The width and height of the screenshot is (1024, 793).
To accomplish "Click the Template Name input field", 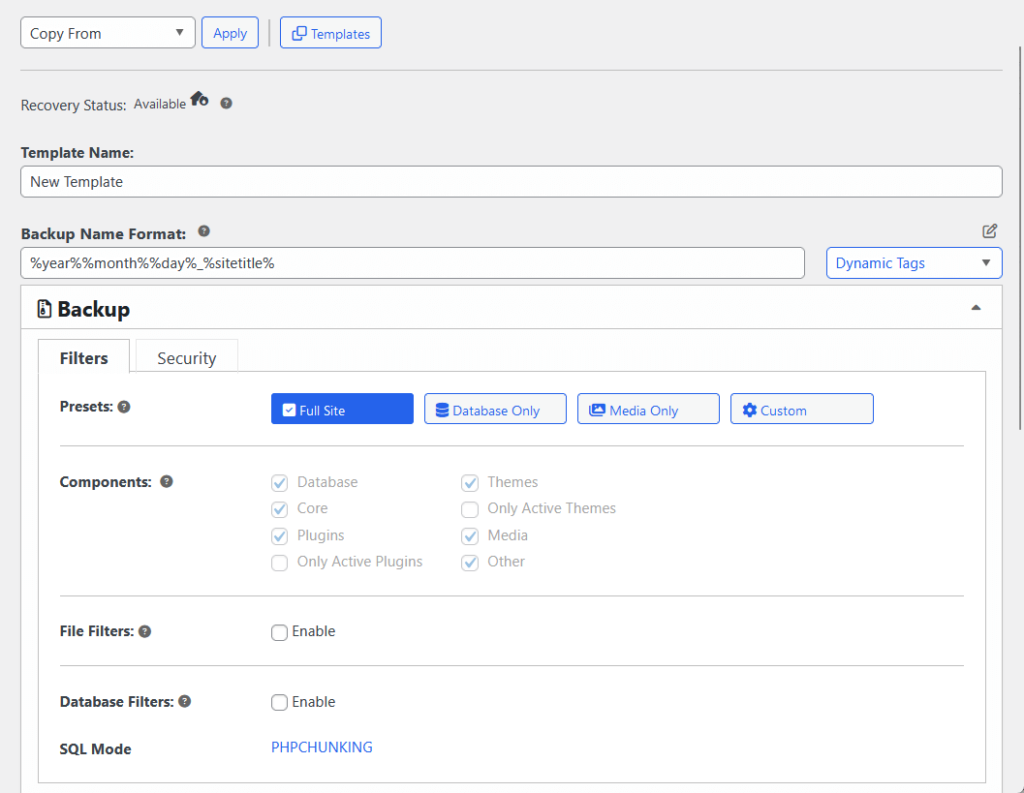I will 511,182.
